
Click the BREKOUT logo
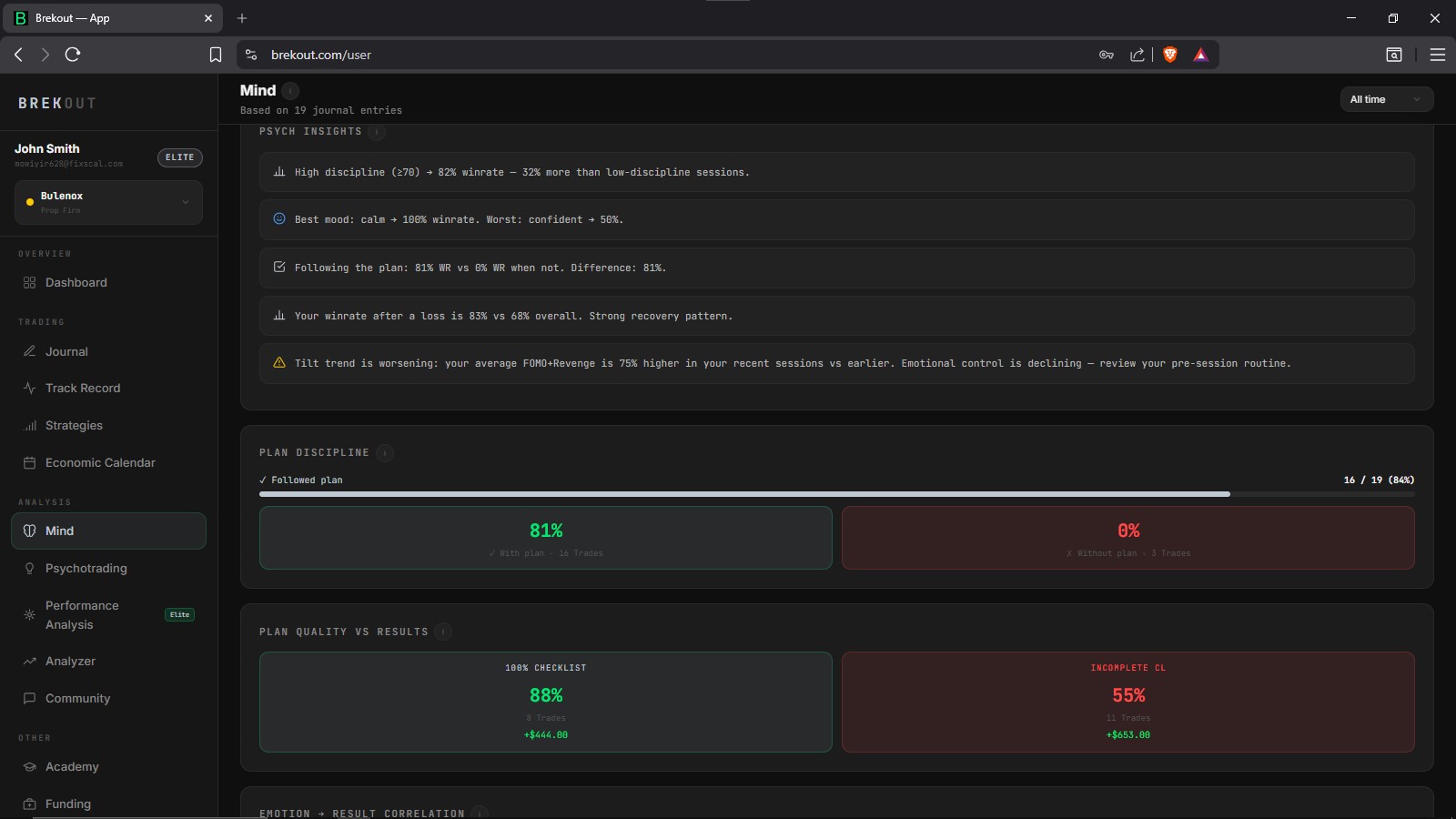tap(56, 103)
